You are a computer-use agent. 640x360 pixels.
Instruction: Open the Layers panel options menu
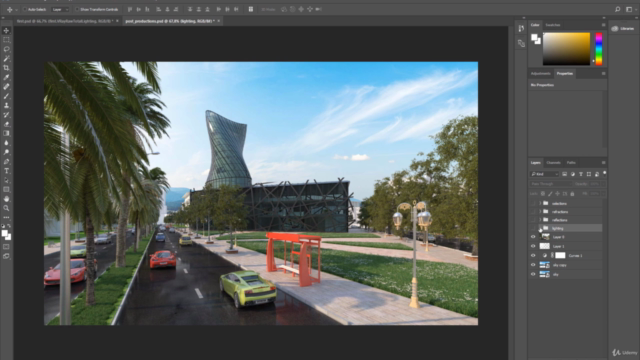pyautogui.click(x=603, y=163)
